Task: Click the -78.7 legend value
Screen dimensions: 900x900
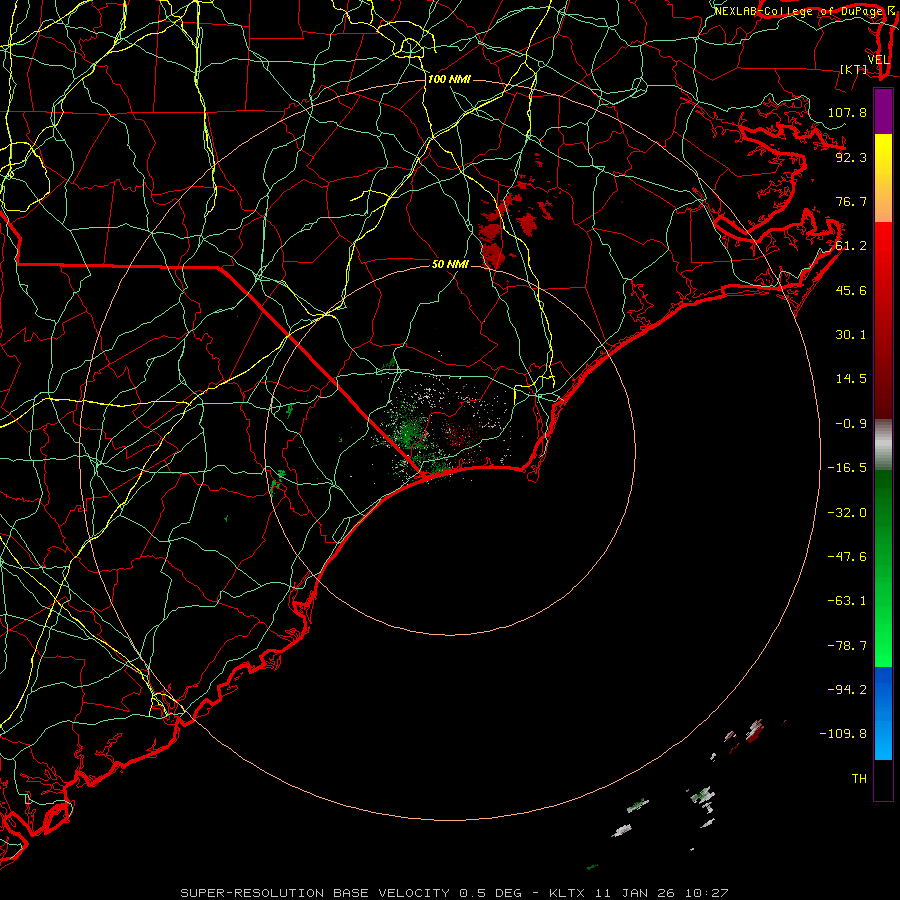Action: [x=847, y=646]
